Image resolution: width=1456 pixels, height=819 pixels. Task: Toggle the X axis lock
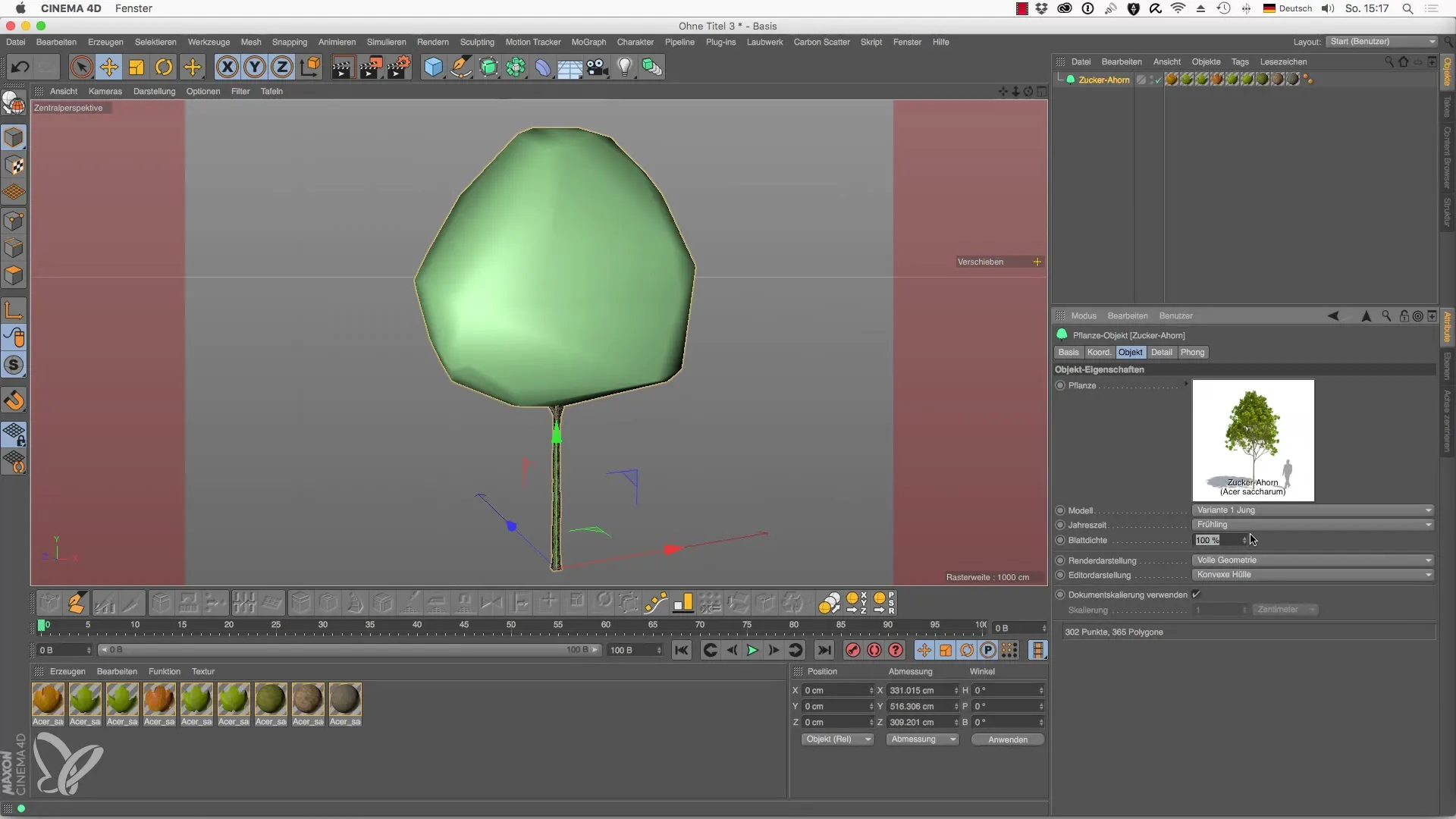(227, 67)
